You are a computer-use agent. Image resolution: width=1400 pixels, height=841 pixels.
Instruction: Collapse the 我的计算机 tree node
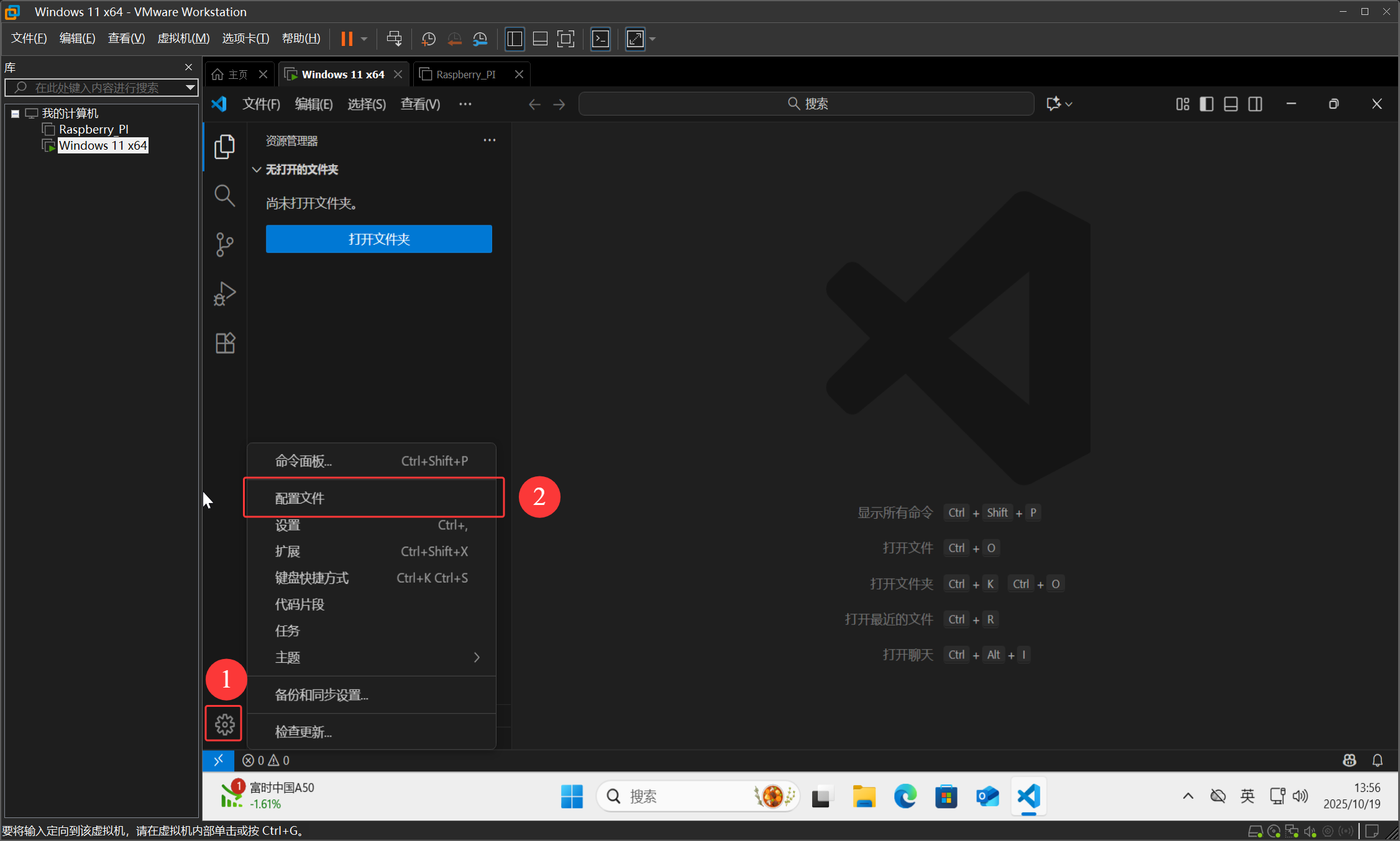(15, 114)
